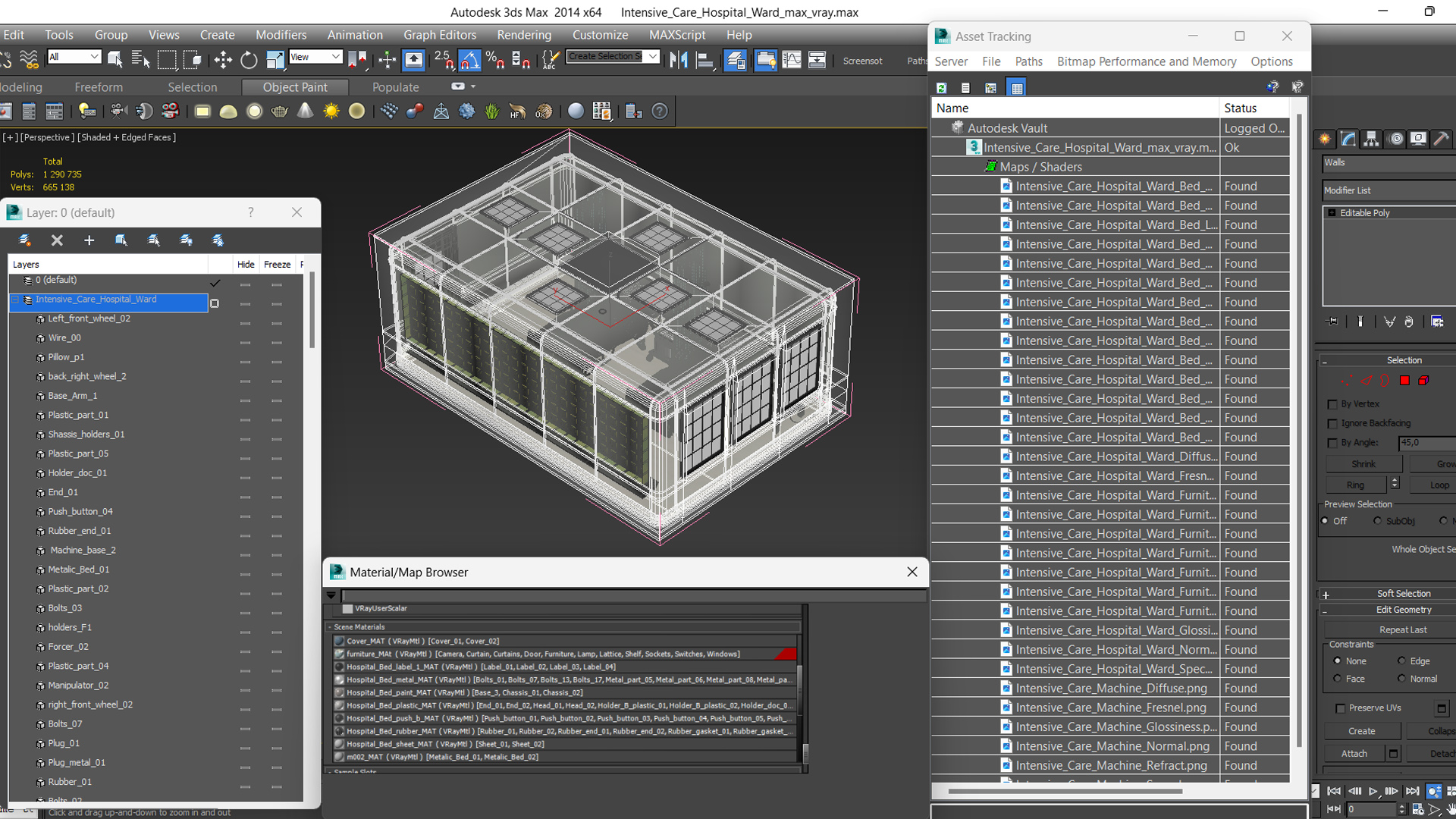
Task: Pin stack icon under modifier list
Action: coord(1333,322)
